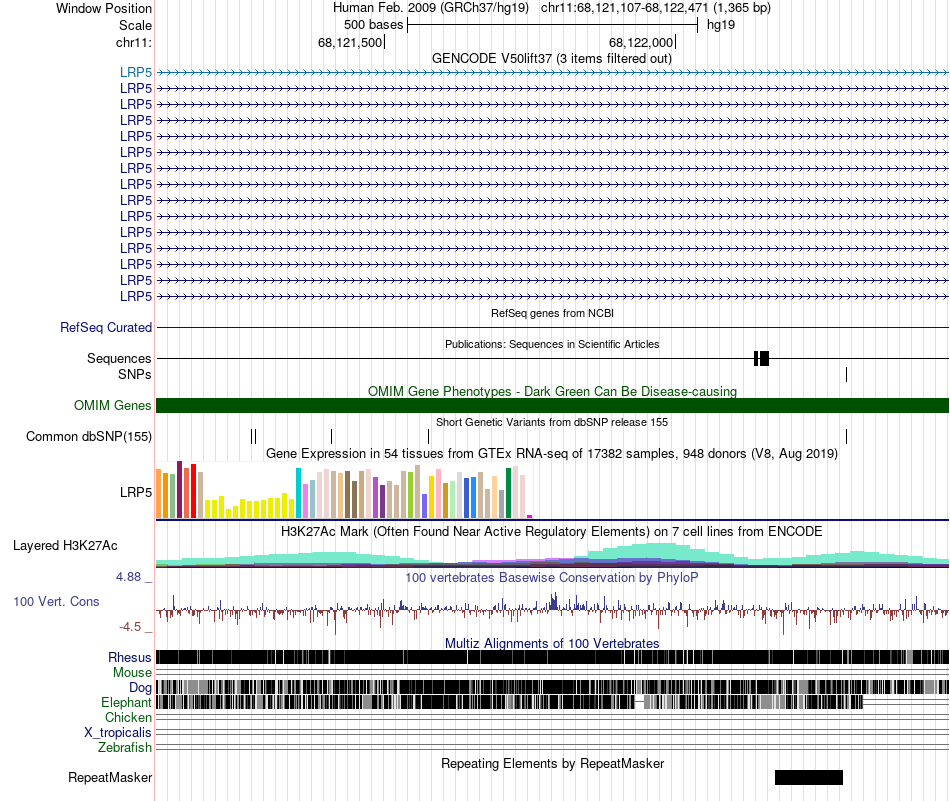
Task: Select the Scale track label
Action: [135, 25]
